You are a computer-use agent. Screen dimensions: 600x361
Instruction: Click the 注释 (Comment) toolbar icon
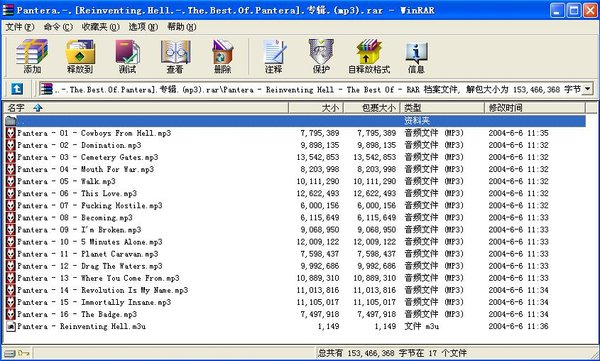[274, 56]
